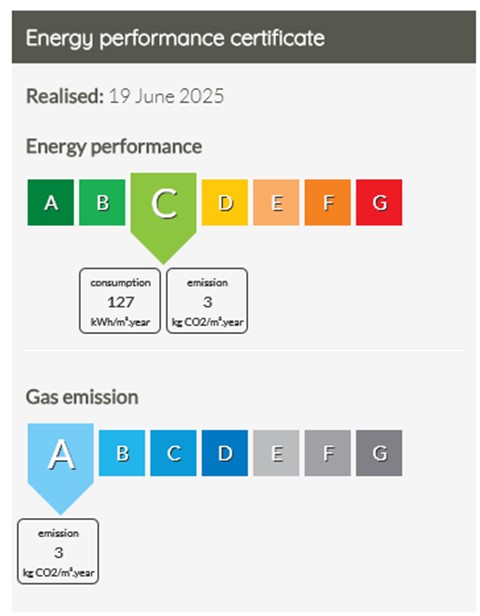Select the blue B gas emission box
This screenshot has width=480, height=616.
pos(122,453)
